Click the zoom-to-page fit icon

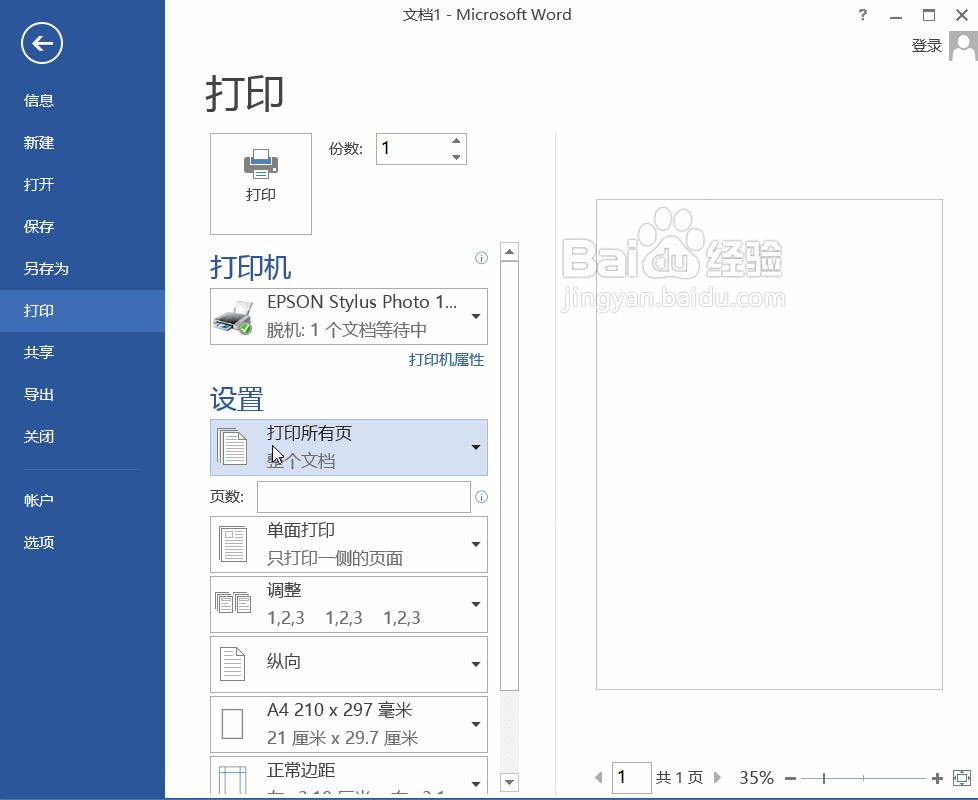pos(962,778)
